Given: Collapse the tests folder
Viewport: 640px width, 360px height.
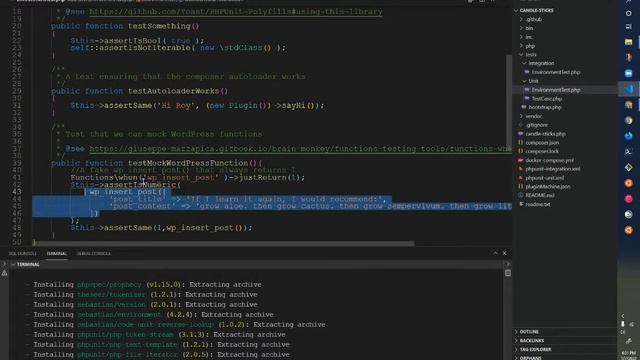Looking at the screenshot, I should [x=521, y=54].
